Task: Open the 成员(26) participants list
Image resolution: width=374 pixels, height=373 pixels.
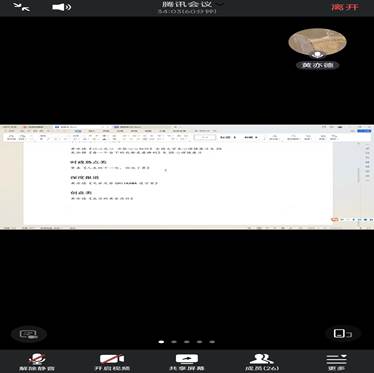Action: pyautogui.click(x=262, y=362)
